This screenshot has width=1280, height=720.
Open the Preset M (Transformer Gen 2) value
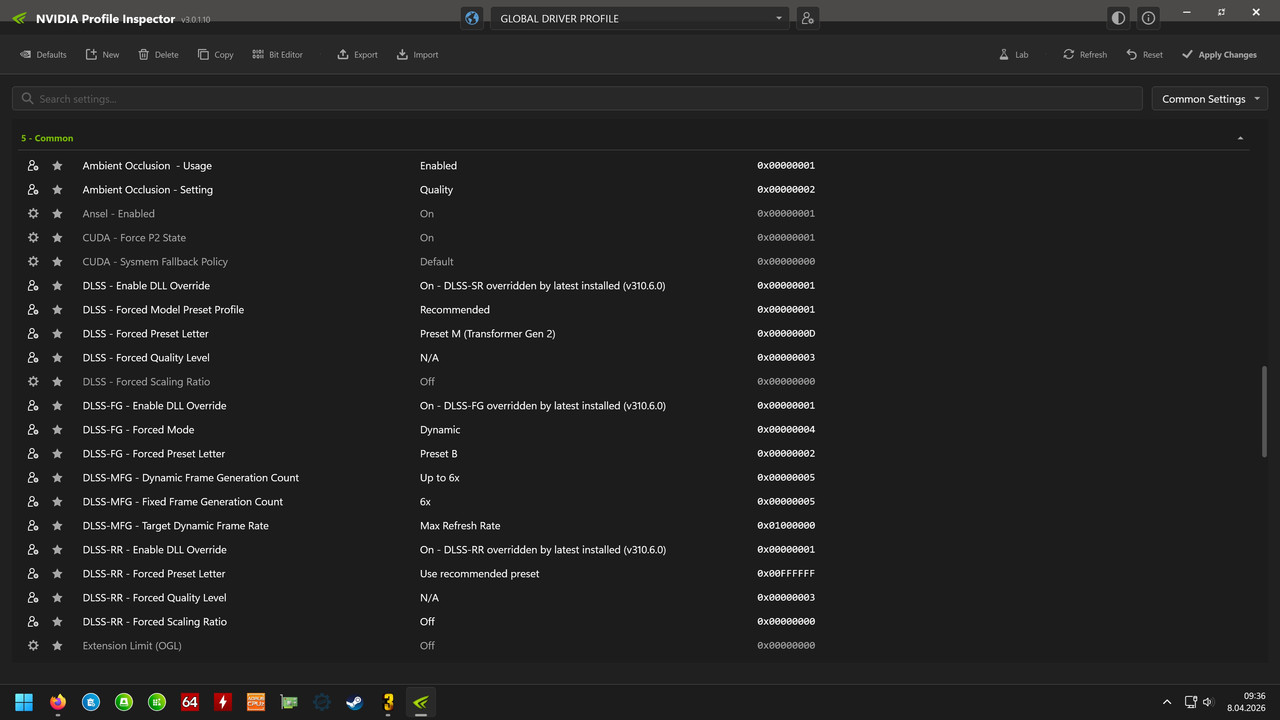[x=487, y=334]
